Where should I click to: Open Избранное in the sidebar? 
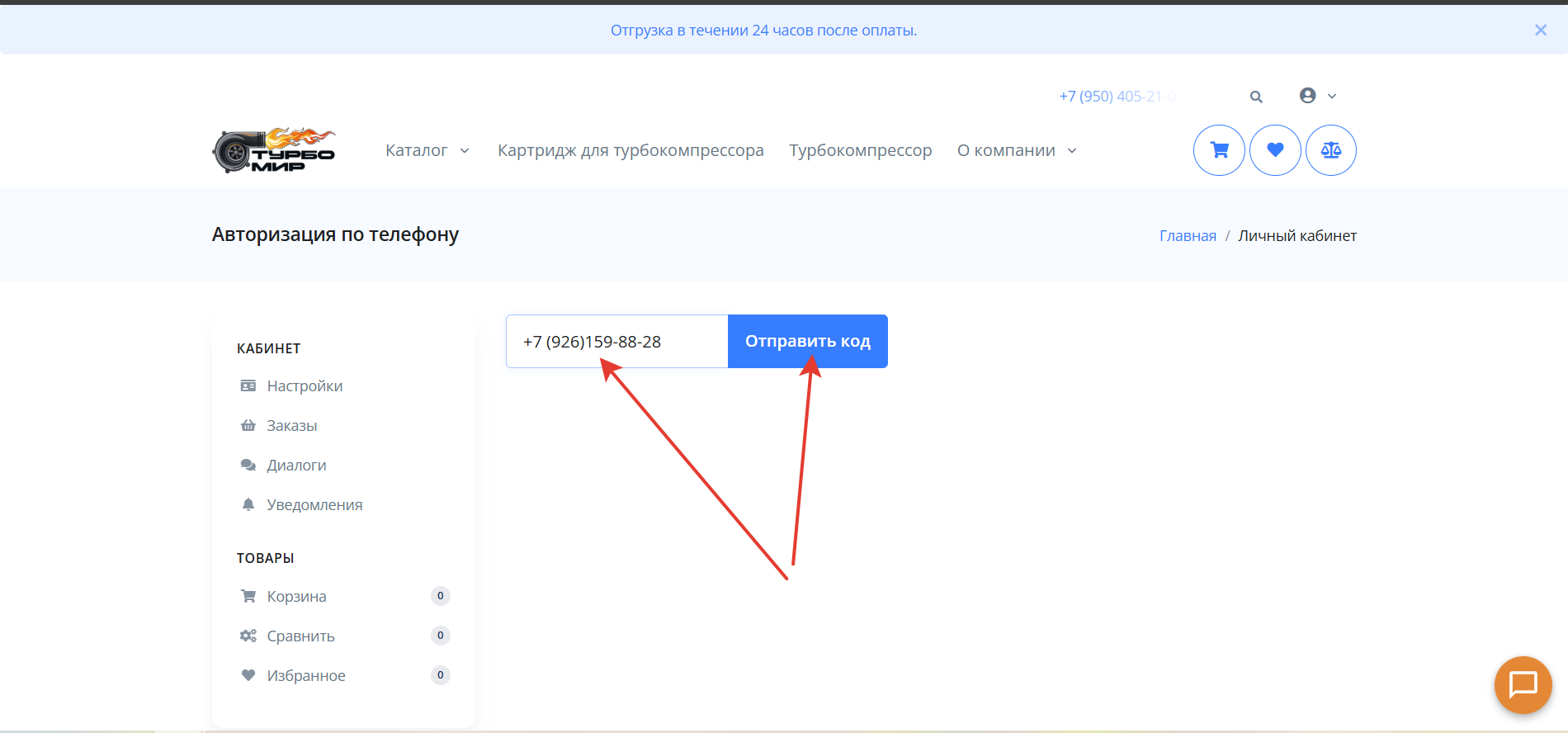tap(306, 676)
